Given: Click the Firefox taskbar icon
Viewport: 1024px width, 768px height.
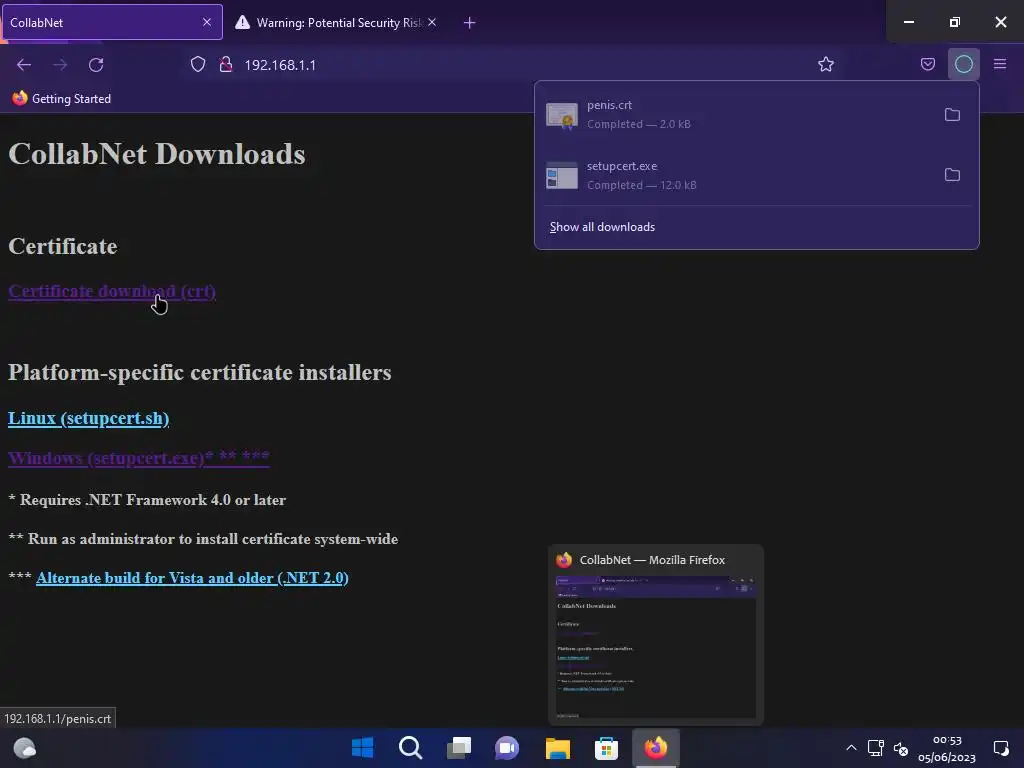Looking at the screenshot, I should [656, 748].
